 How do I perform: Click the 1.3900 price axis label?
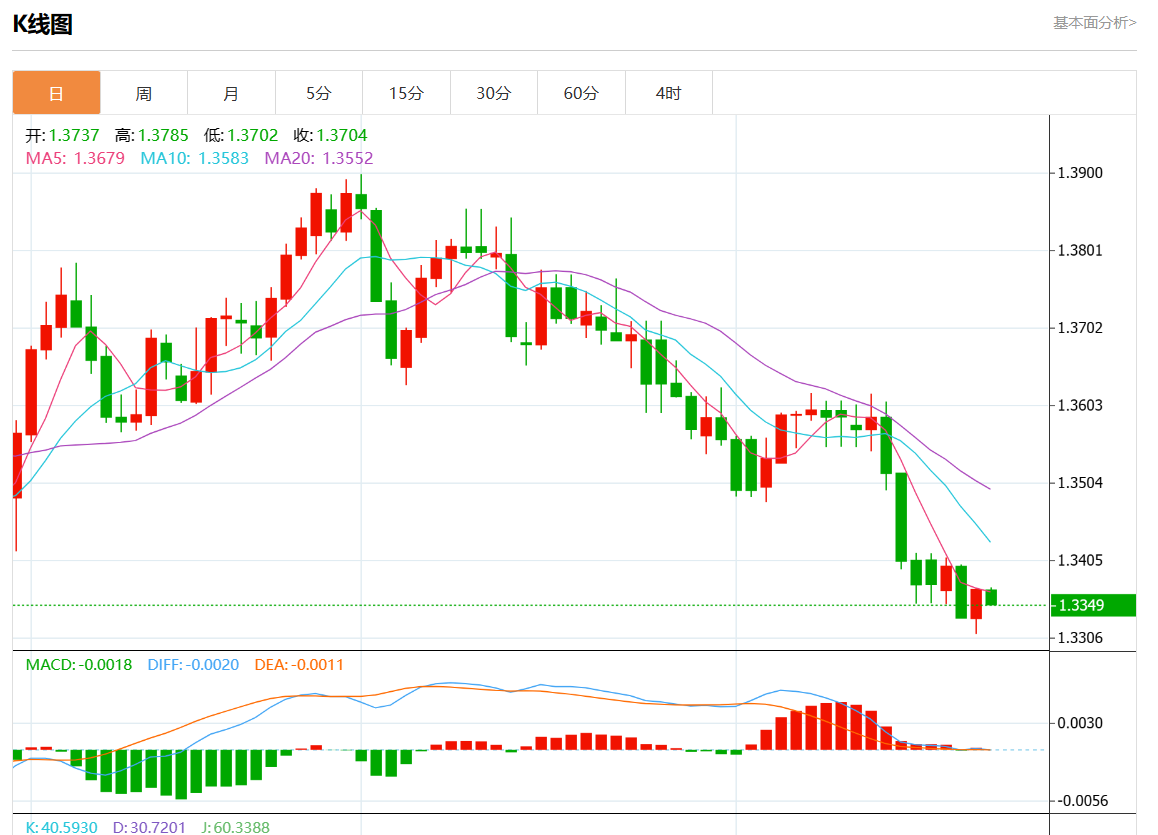pyautogui.click(x=1080, y=173)
